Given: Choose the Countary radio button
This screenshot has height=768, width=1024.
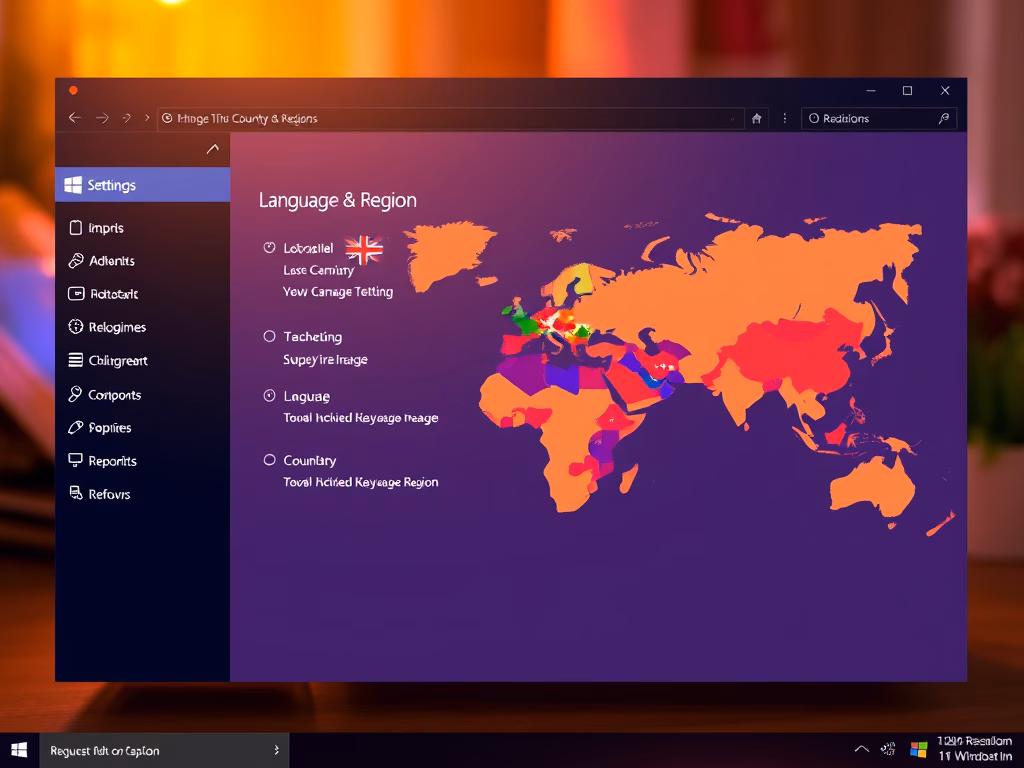Looking at the screenshot, I should click(x=269, y=460).
